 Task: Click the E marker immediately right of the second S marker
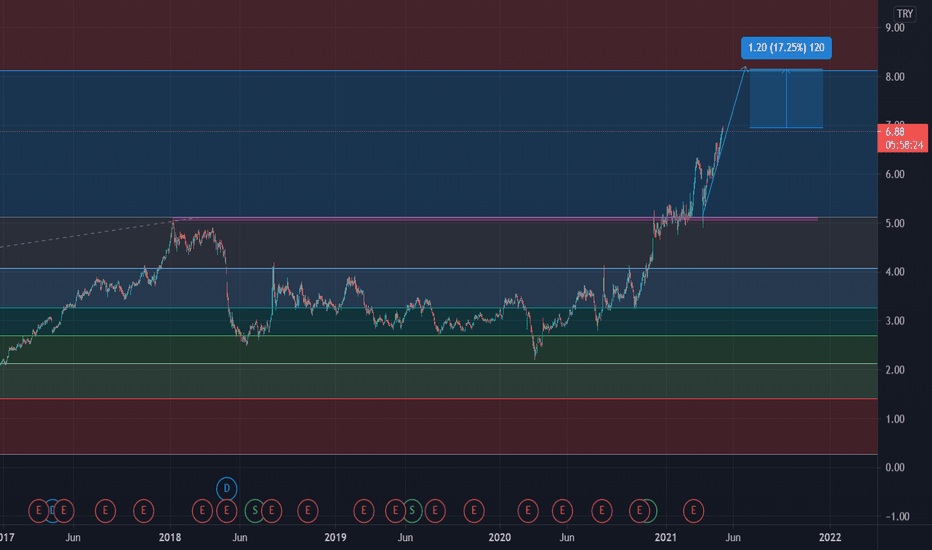click(434, 511)
